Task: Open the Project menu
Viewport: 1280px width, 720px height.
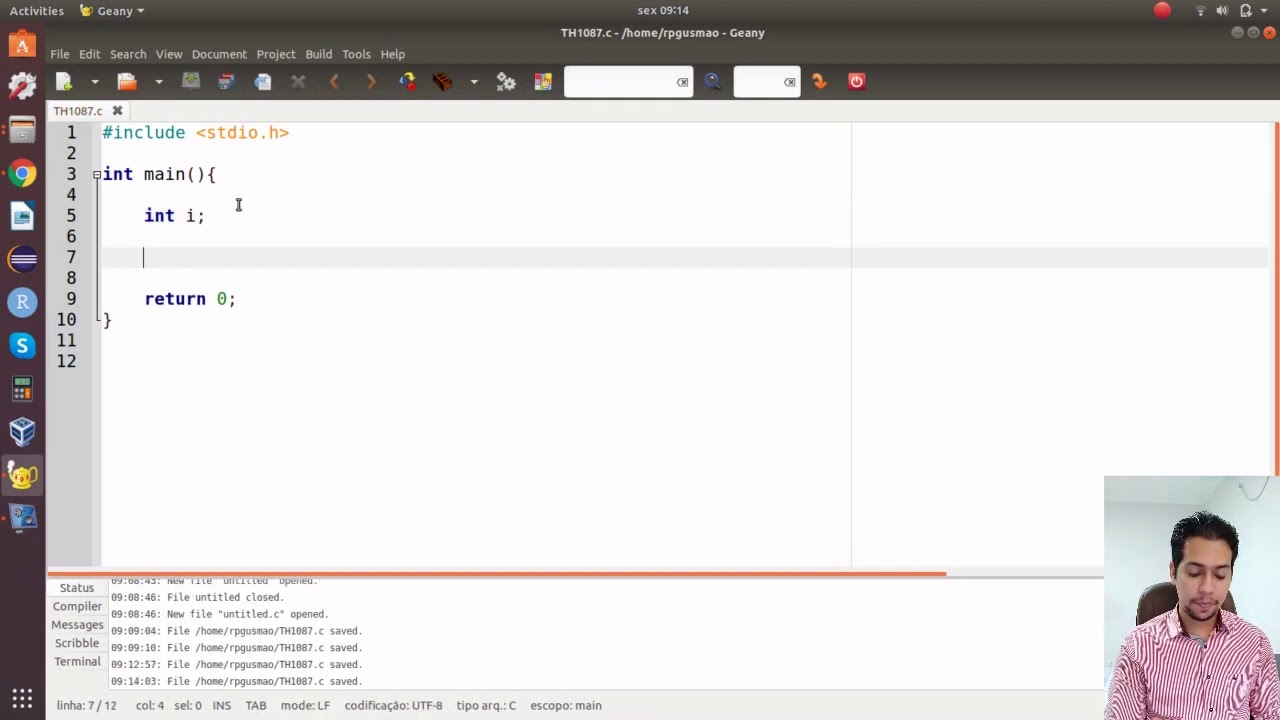Action: pyautogui.click(x=276, y=54)
